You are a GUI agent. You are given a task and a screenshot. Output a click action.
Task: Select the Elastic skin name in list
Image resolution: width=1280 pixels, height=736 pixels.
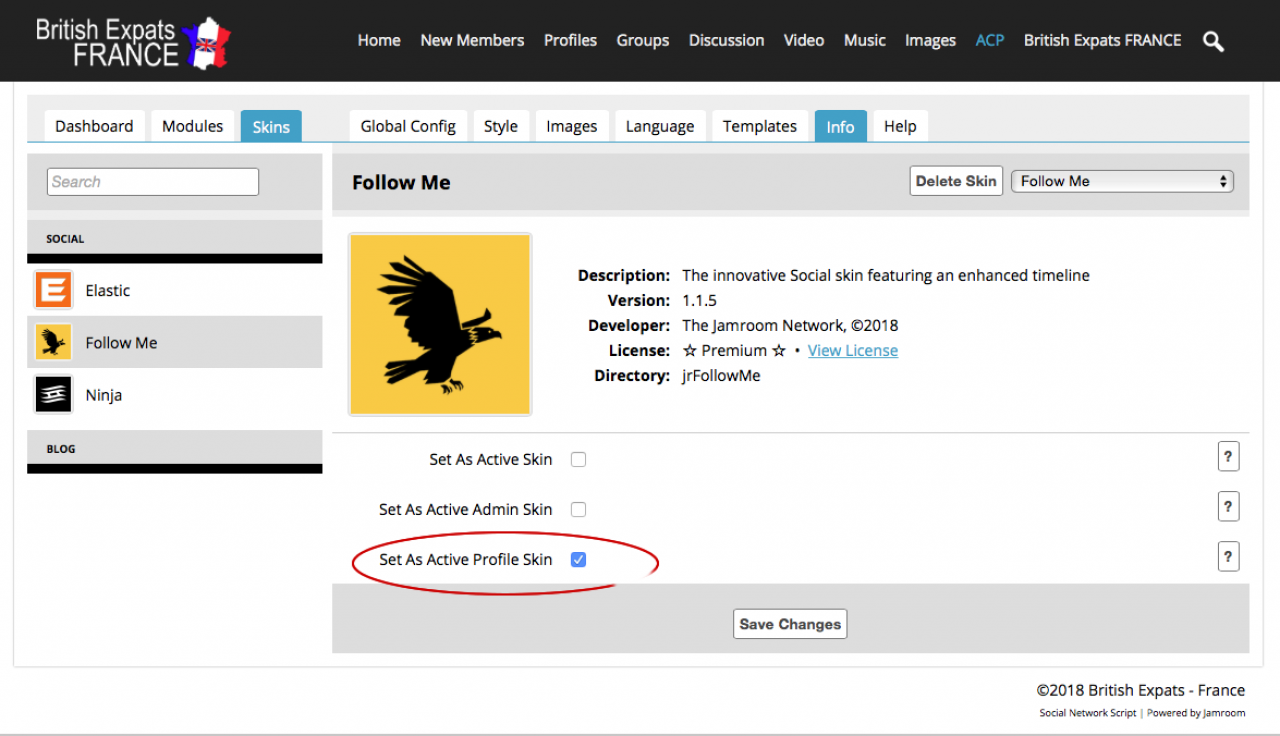108,290
